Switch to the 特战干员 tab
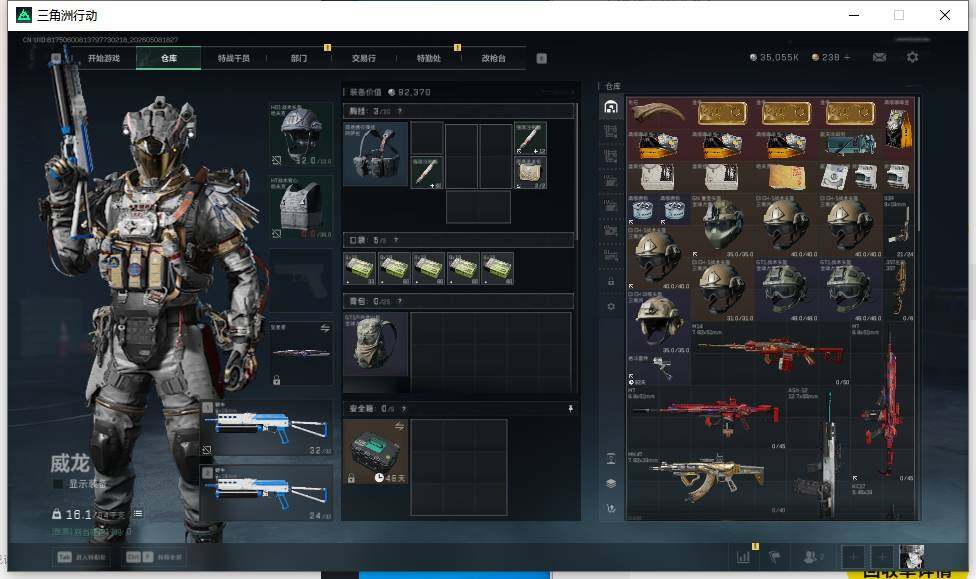 233,59
